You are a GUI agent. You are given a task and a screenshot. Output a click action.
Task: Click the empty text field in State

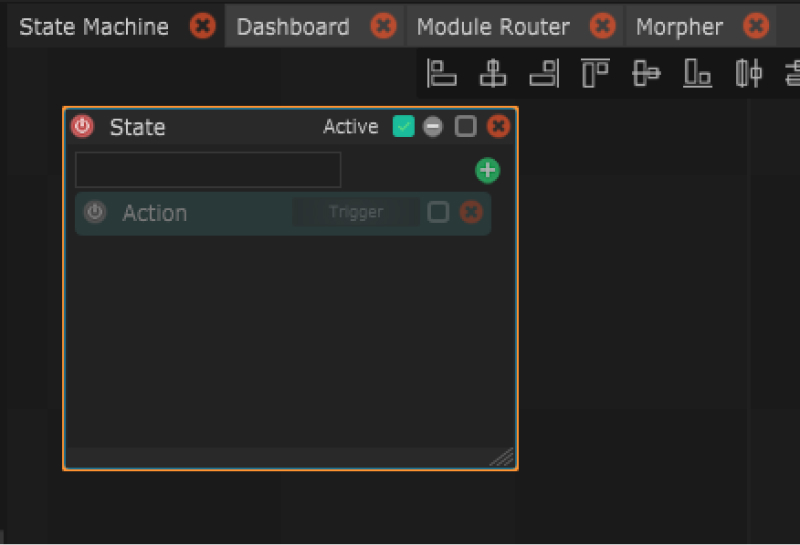[x=208, y=170]
